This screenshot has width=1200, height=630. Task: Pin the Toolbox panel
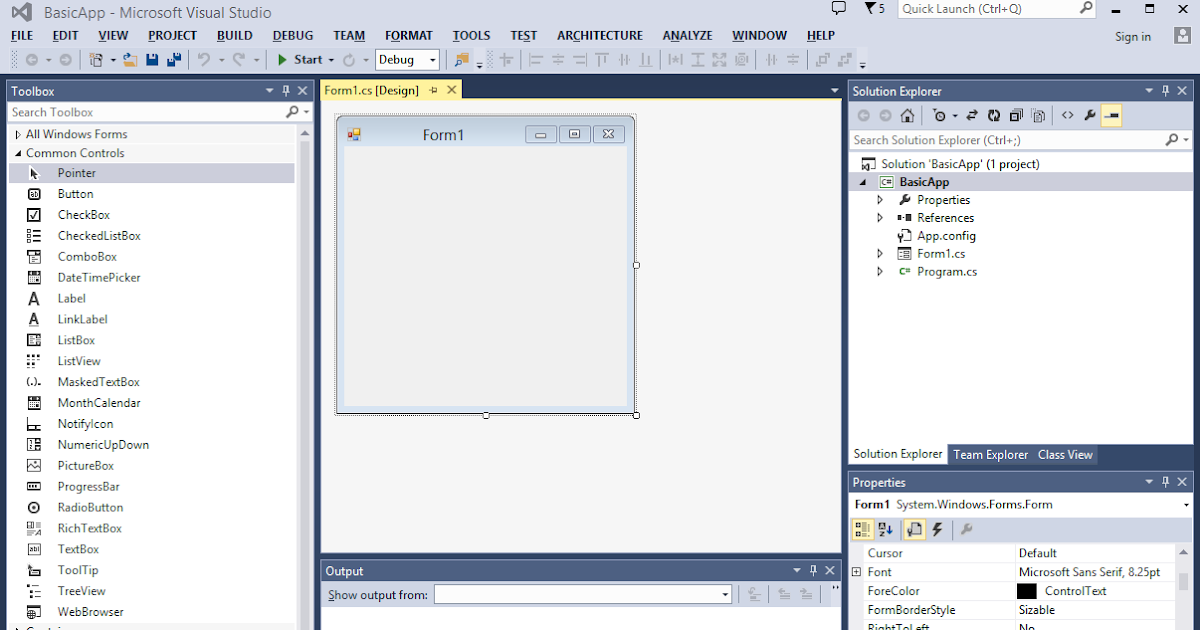coord(287,90)
